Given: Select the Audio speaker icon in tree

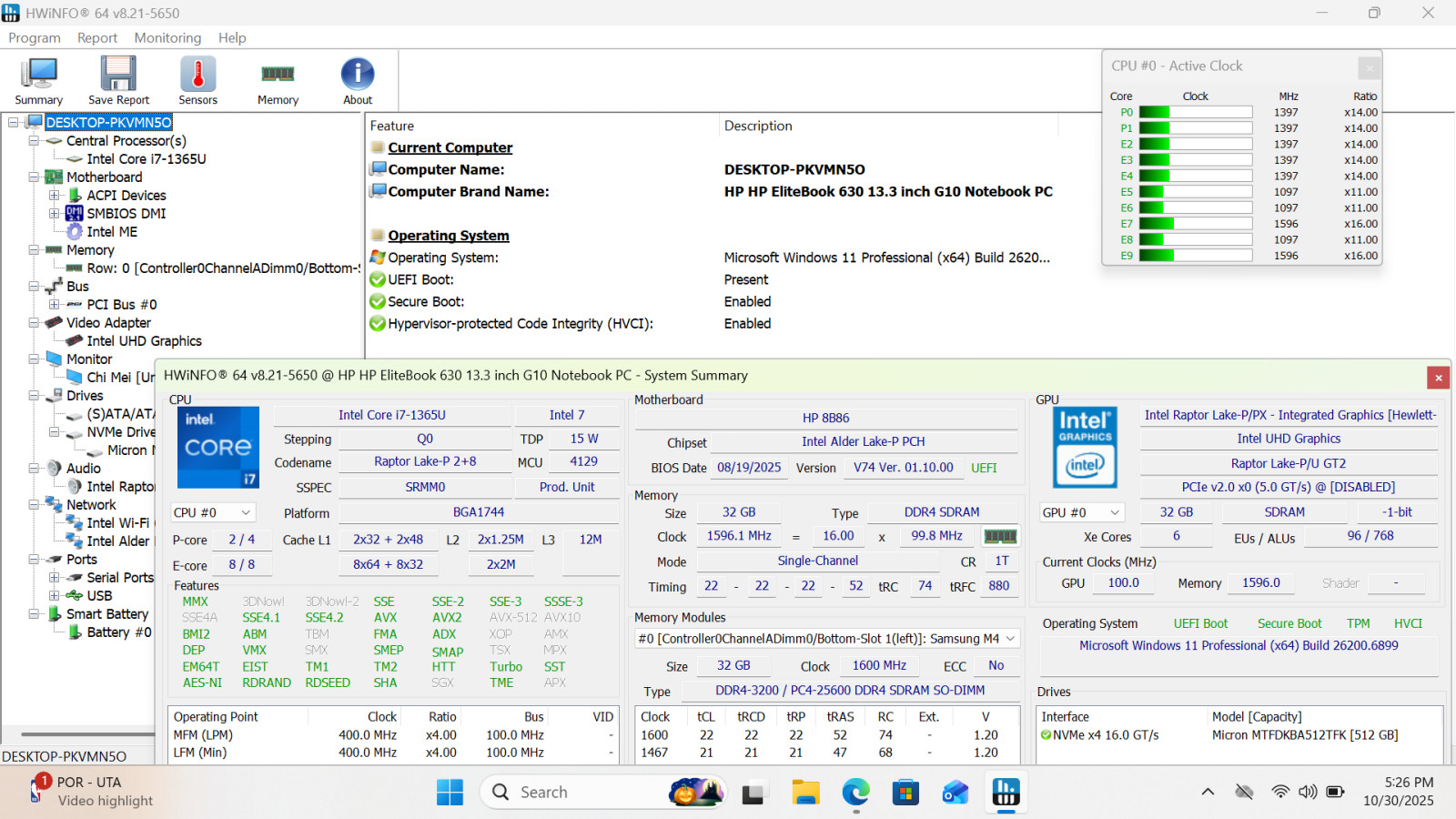Looking at the screenshot, I should point(54,469).
